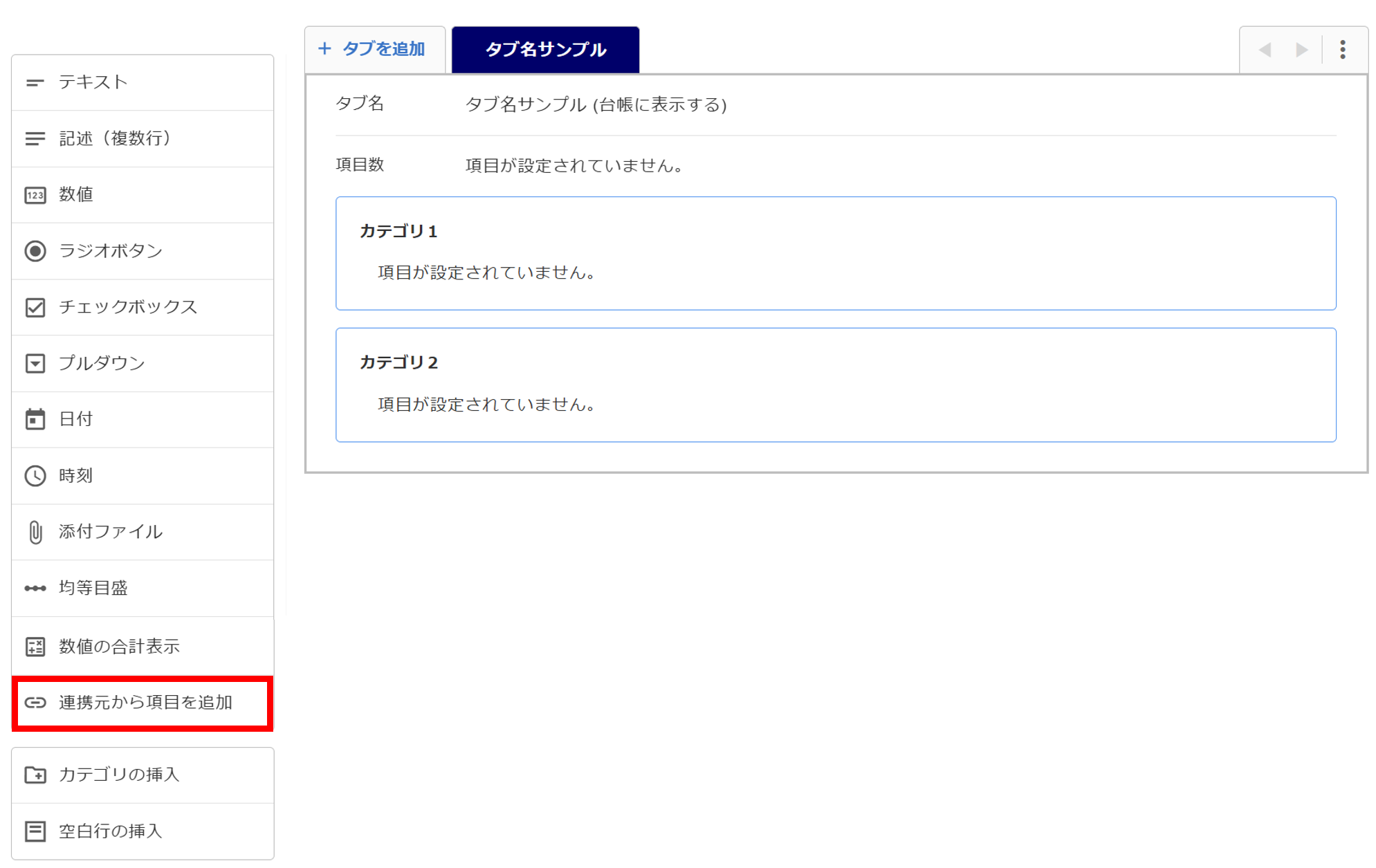
Task: Insert the 均等目盛 scale item
Action: 143,588
